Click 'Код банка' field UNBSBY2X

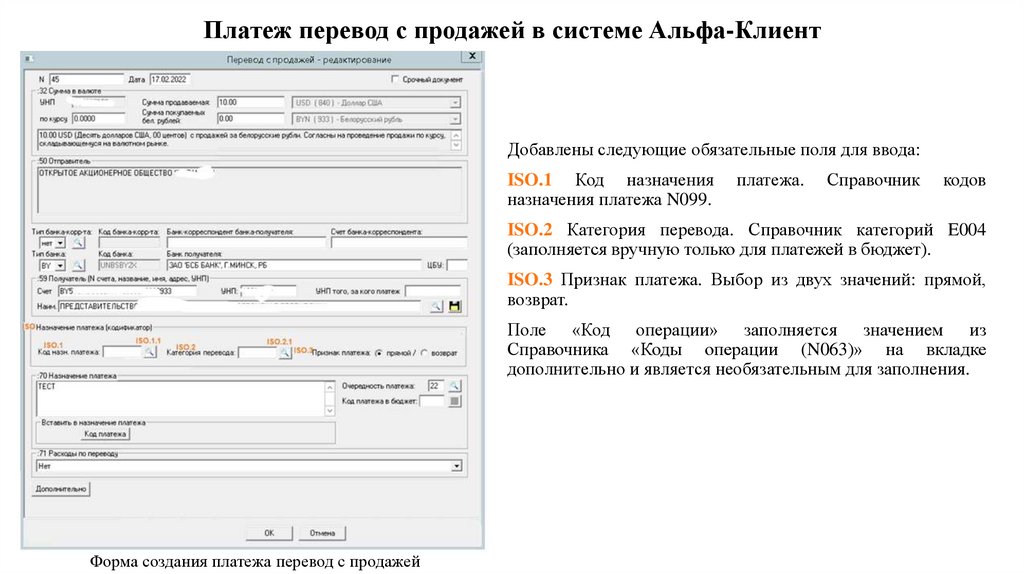[x=129, y=265]
